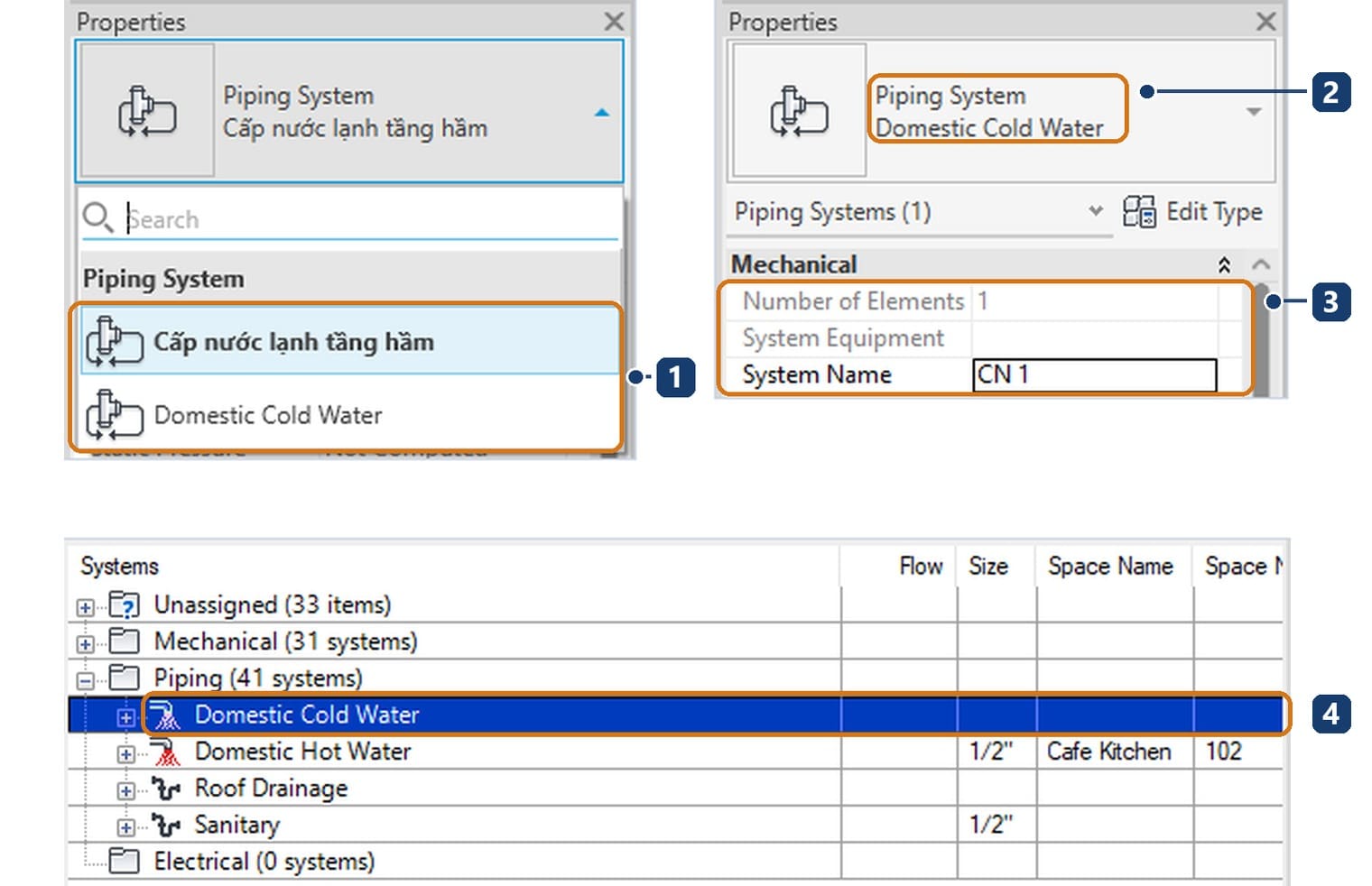Click the Size column header
1372x886 pixels.
[x=988, y=567]
